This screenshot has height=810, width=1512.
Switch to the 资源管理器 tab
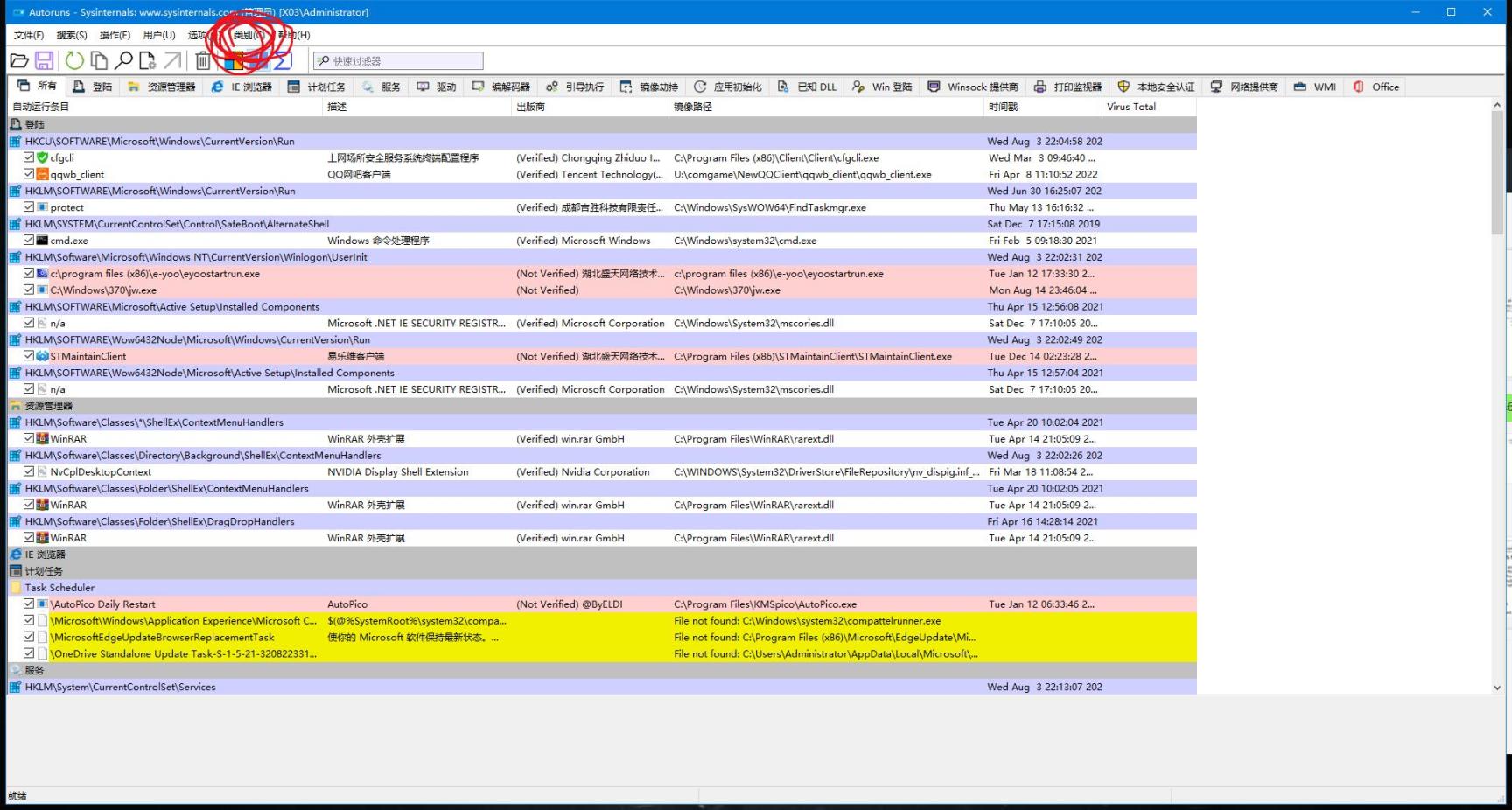(161, 87)
